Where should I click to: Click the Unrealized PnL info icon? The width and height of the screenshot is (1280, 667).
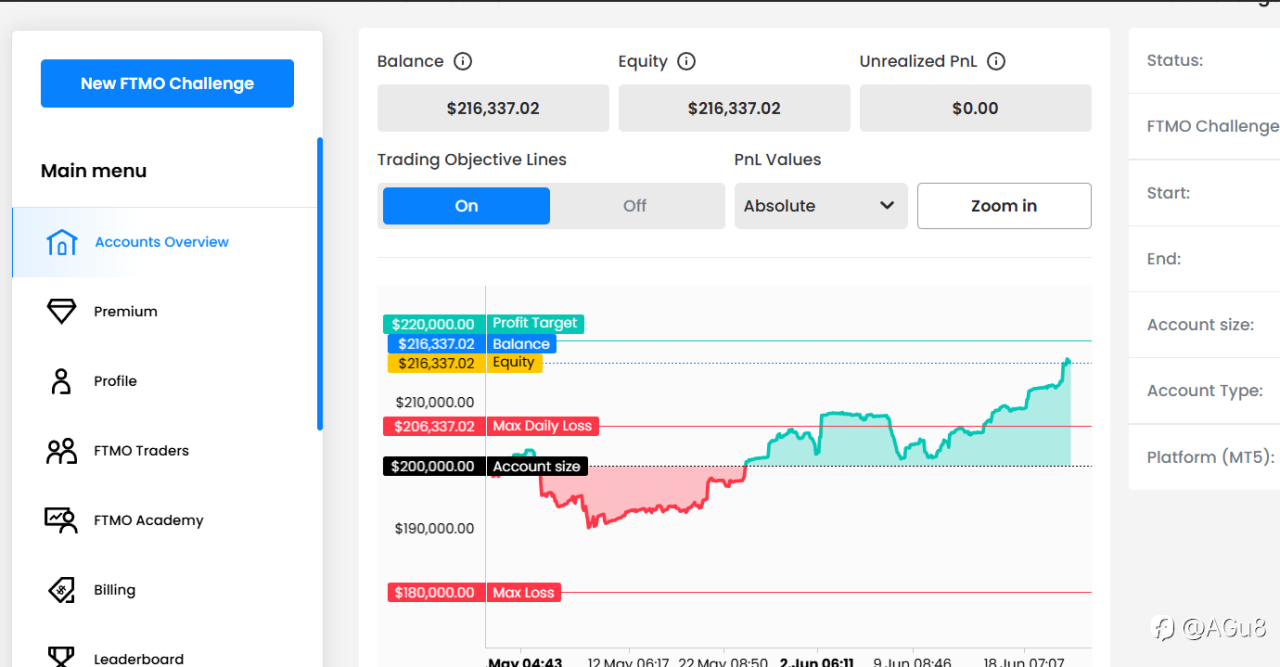tap(996, 61)
